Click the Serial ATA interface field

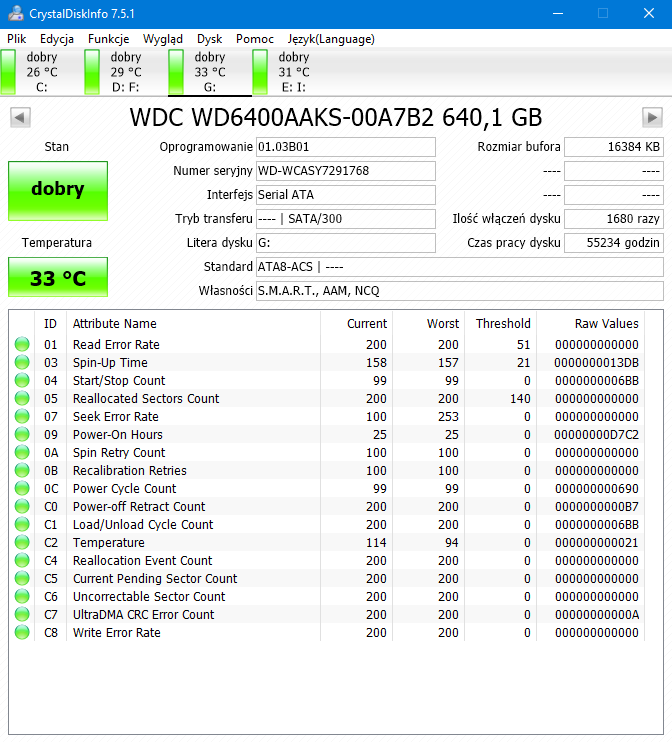click(x=345, y=195)
